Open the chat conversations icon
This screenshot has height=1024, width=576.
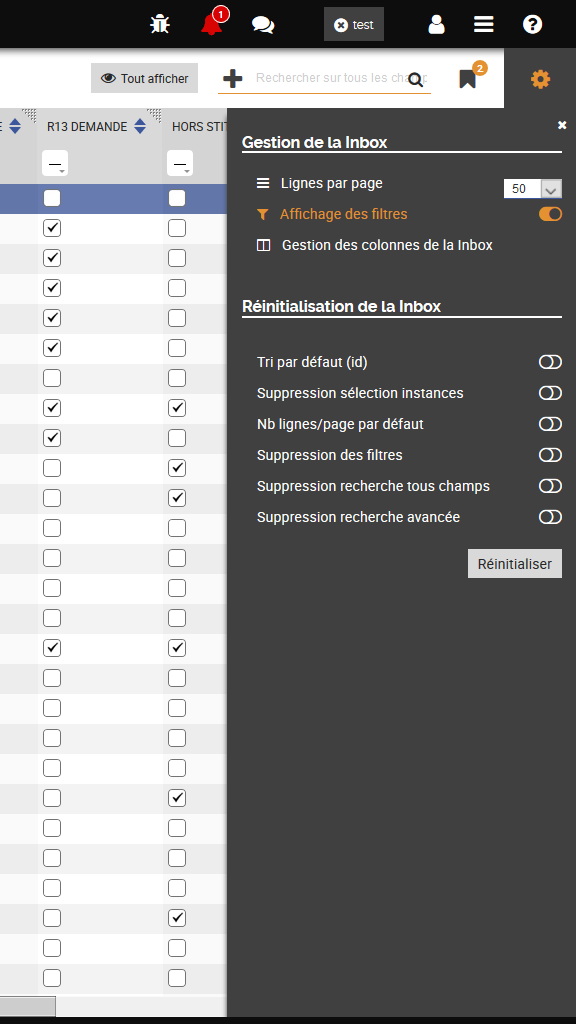(263, 25)
